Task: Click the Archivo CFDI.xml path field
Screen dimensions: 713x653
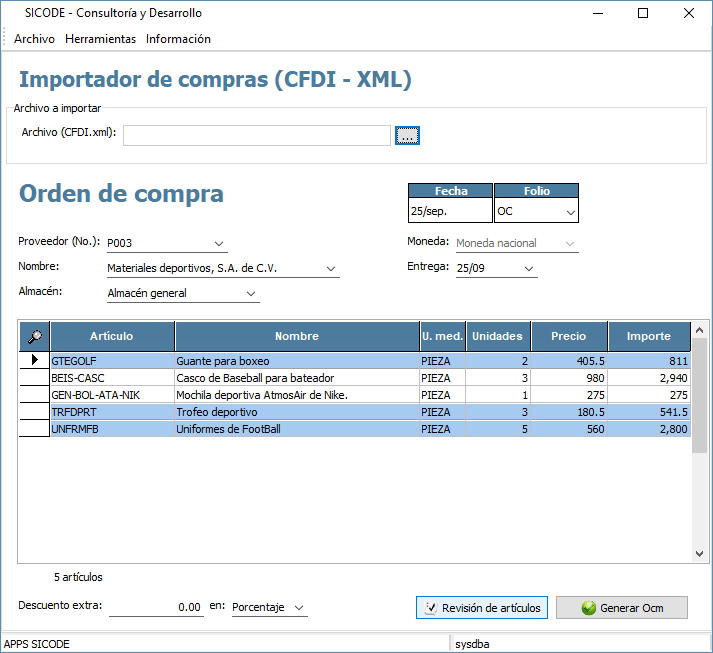Action: point(256,135)
